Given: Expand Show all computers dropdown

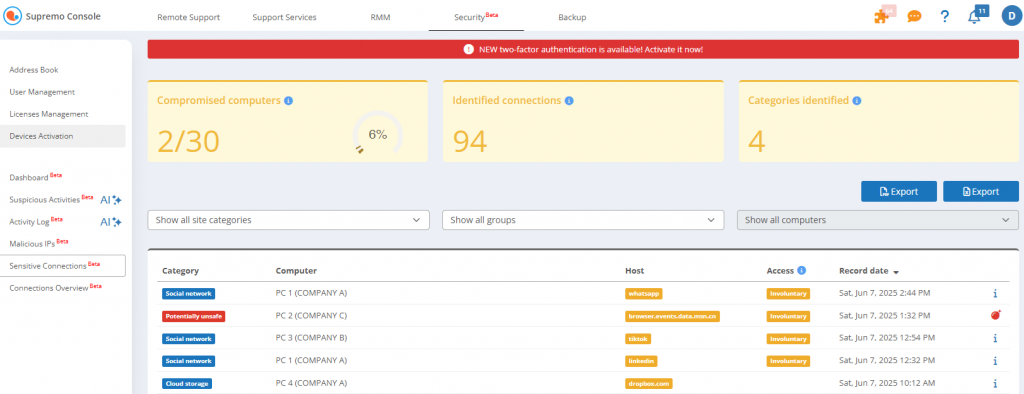Looking at the screenshot, I should click(878, 220).
